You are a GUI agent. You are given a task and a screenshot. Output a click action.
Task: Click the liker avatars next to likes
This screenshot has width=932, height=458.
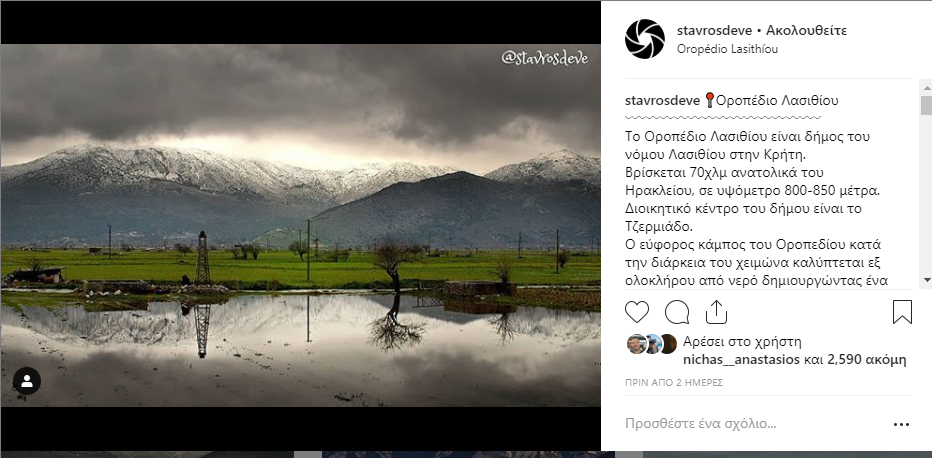[652, 344]
